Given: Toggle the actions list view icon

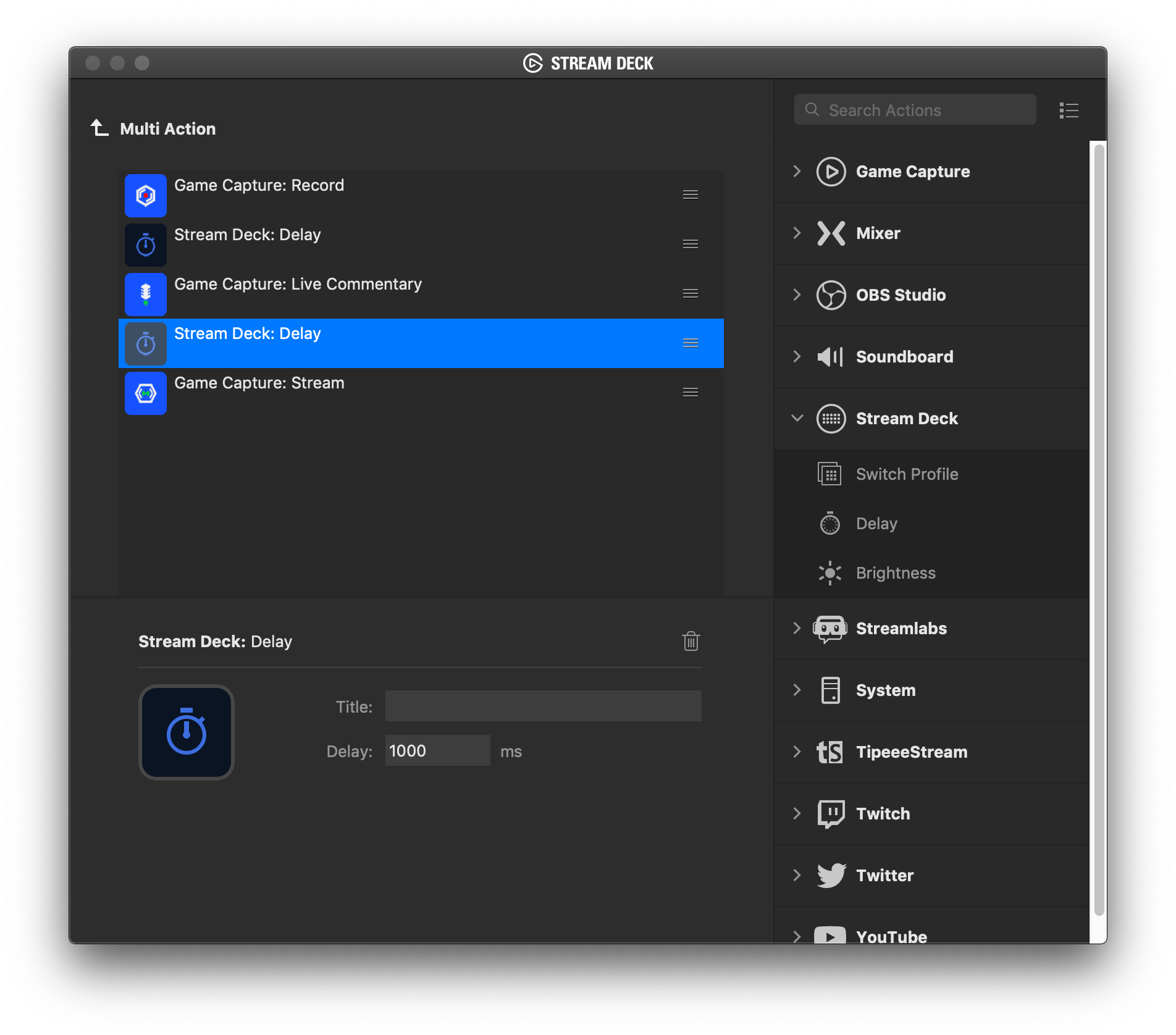Looking at the screenshot, I should (1069, 111).
